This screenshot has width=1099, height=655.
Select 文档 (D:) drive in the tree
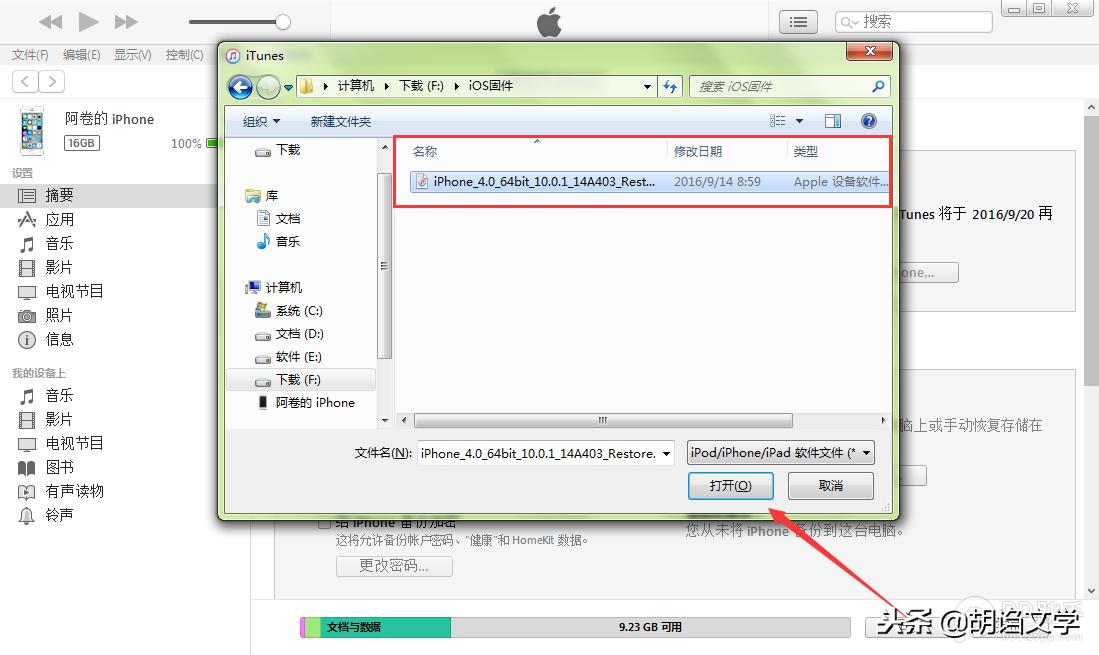tap(299, 334)
